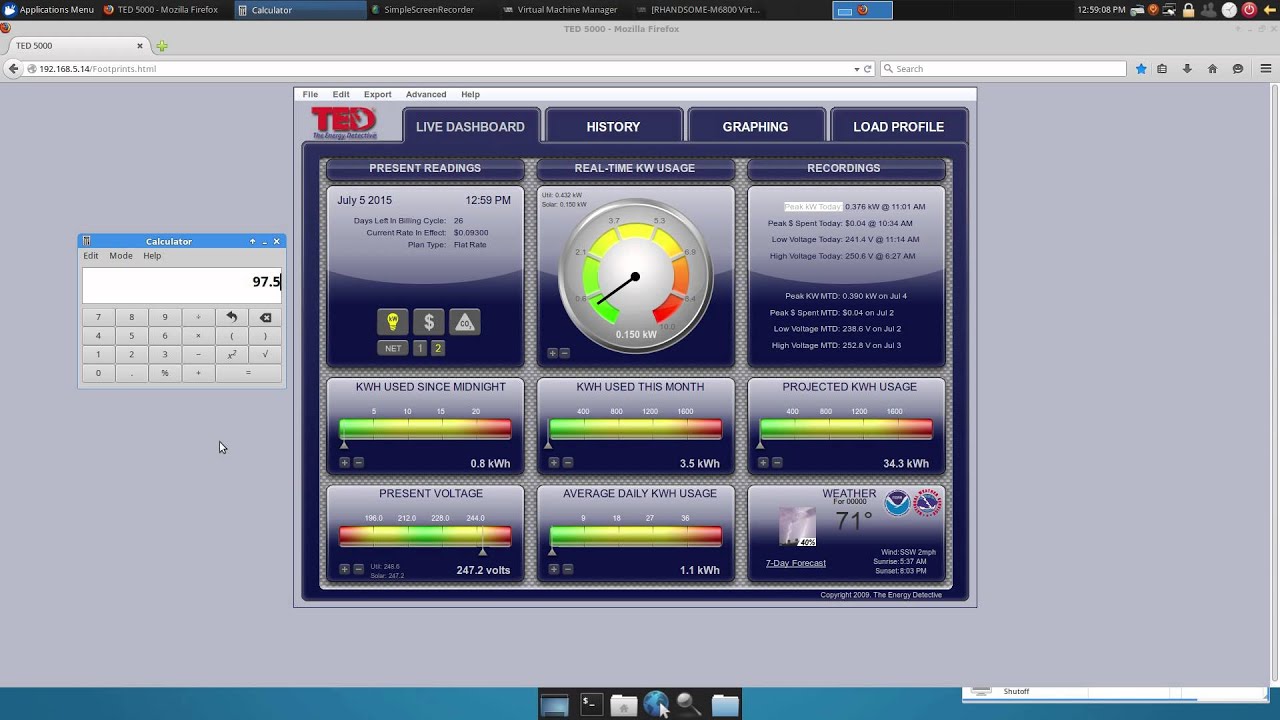Click the Firefox Search field

click(x=1003, y=69)
